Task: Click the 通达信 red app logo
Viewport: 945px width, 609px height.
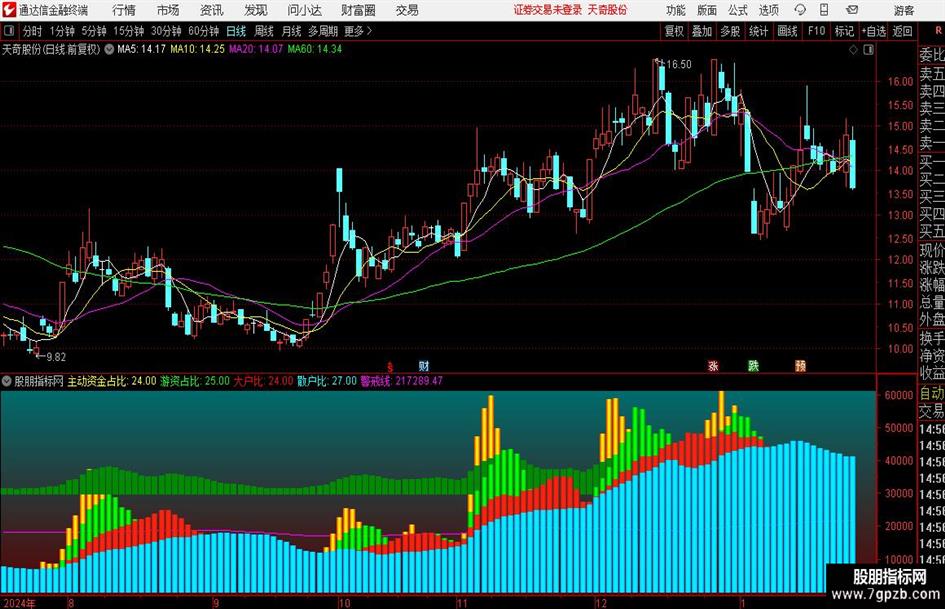Action: click(x=8, y=10)
